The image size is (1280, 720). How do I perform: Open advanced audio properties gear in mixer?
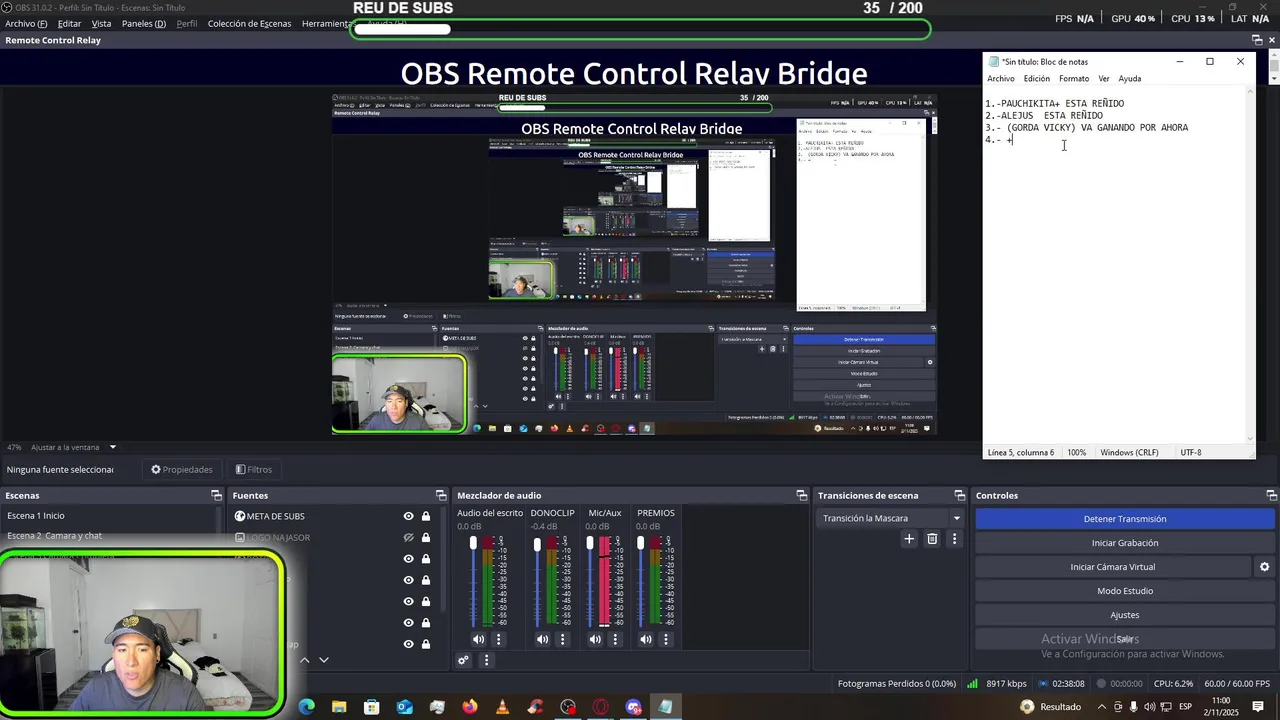[x=463, y=660]
